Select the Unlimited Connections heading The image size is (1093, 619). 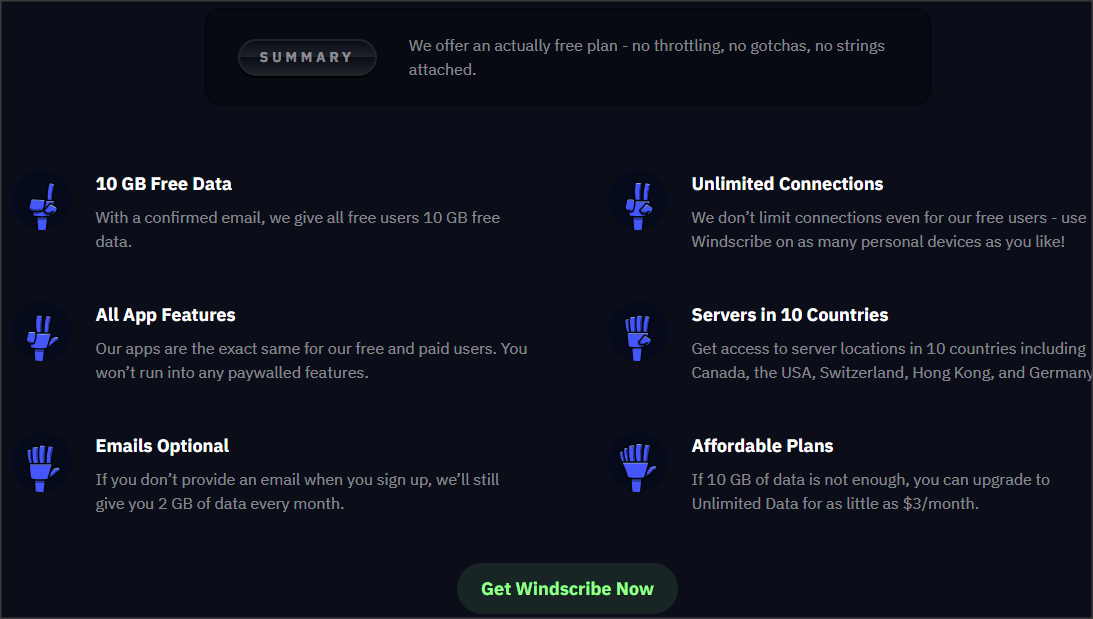[787, 184]
